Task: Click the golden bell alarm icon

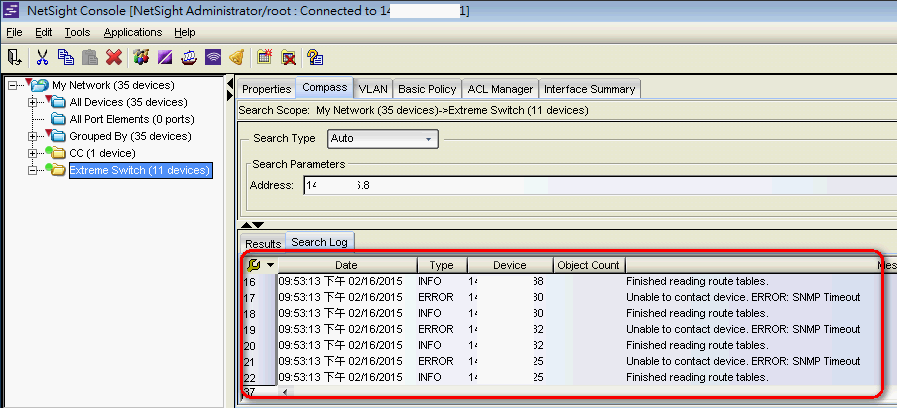Action: [237, 57]
